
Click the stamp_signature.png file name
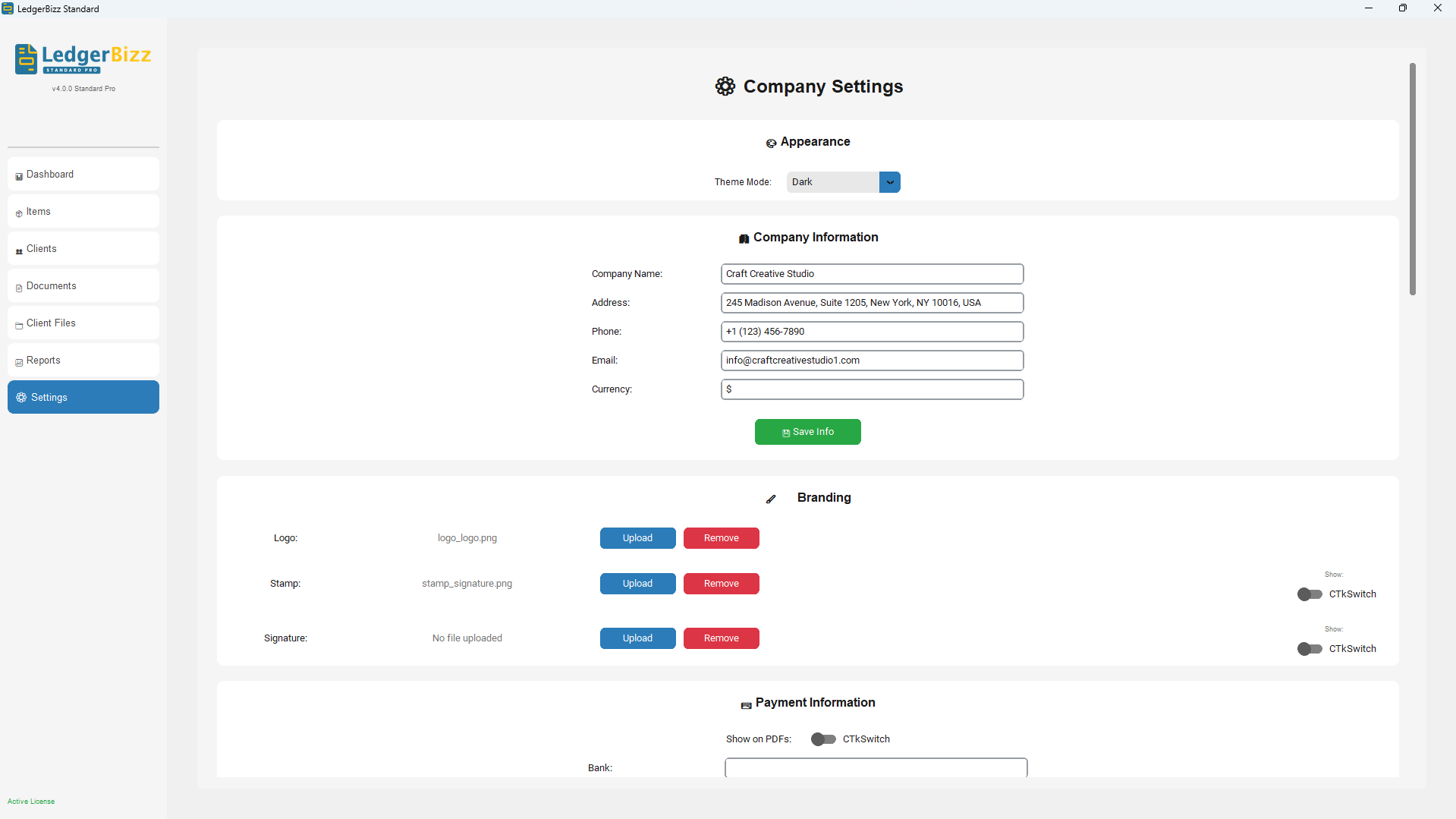(467, 584)
